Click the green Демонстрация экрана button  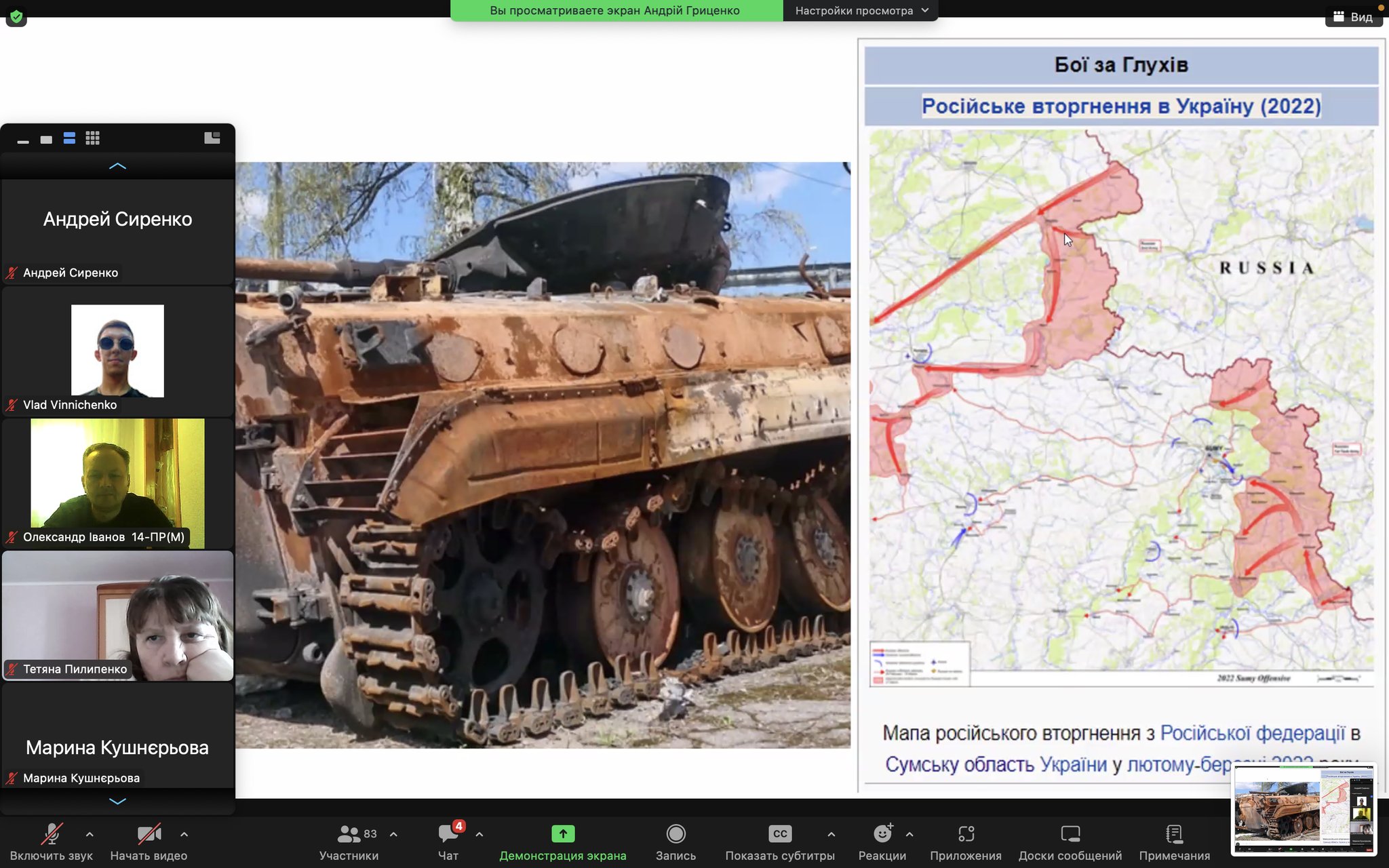562,834
